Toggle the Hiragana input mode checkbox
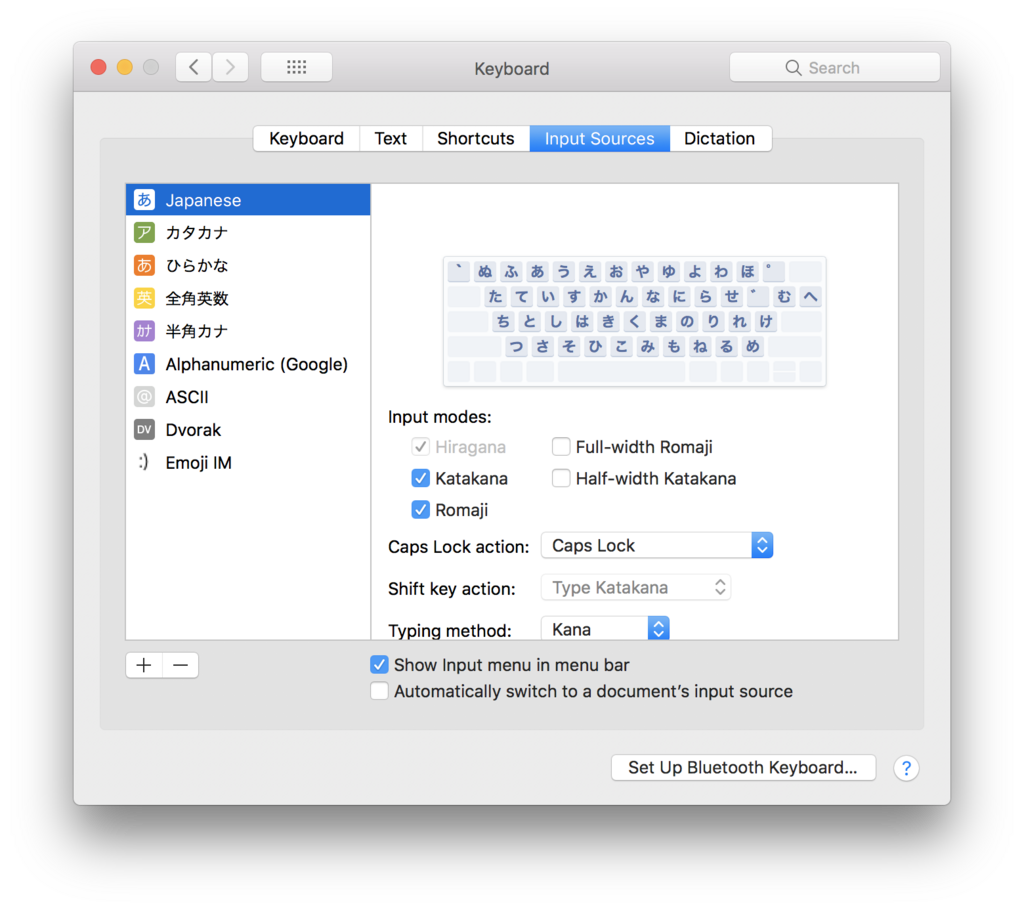 [420, 447]
